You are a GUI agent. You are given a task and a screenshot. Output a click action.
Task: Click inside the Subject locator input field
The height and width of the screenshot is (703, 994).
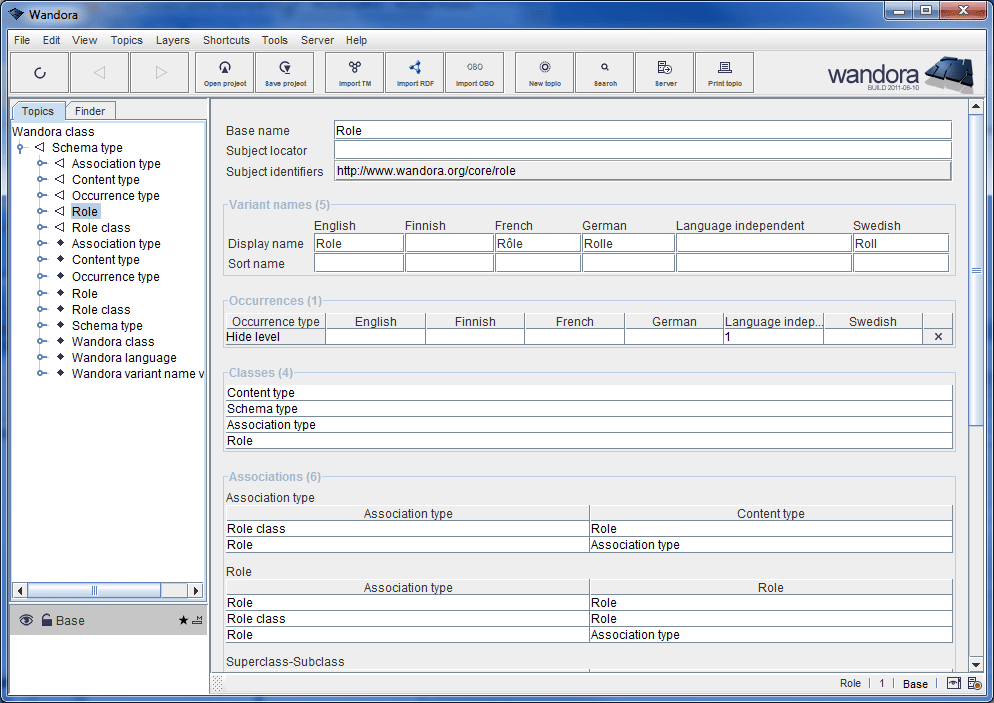click(600, 149)
